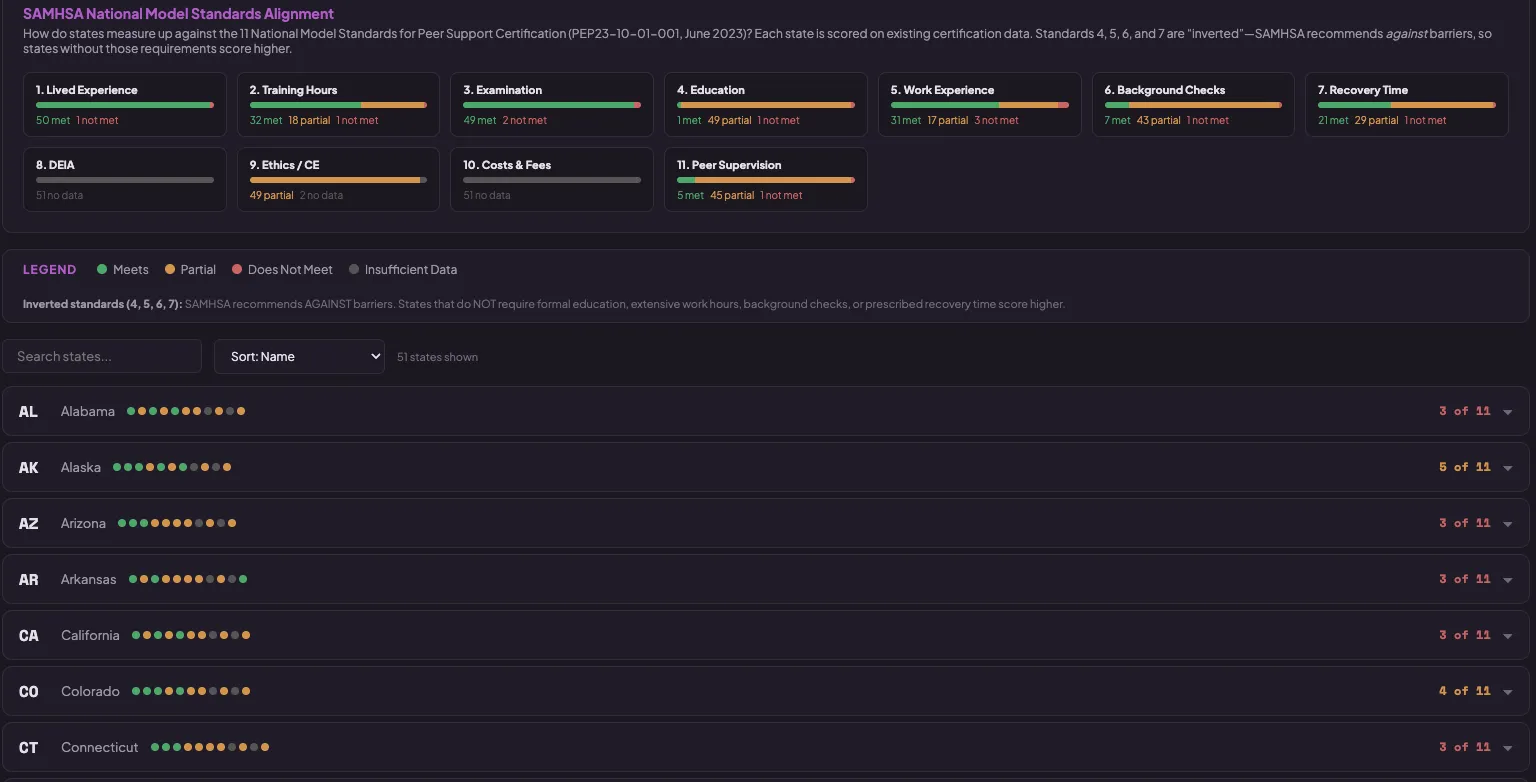This screenshot has width=1536, height=782.
Task: Click the gray Insufficient Data legend dot
Action: point(354,269)
